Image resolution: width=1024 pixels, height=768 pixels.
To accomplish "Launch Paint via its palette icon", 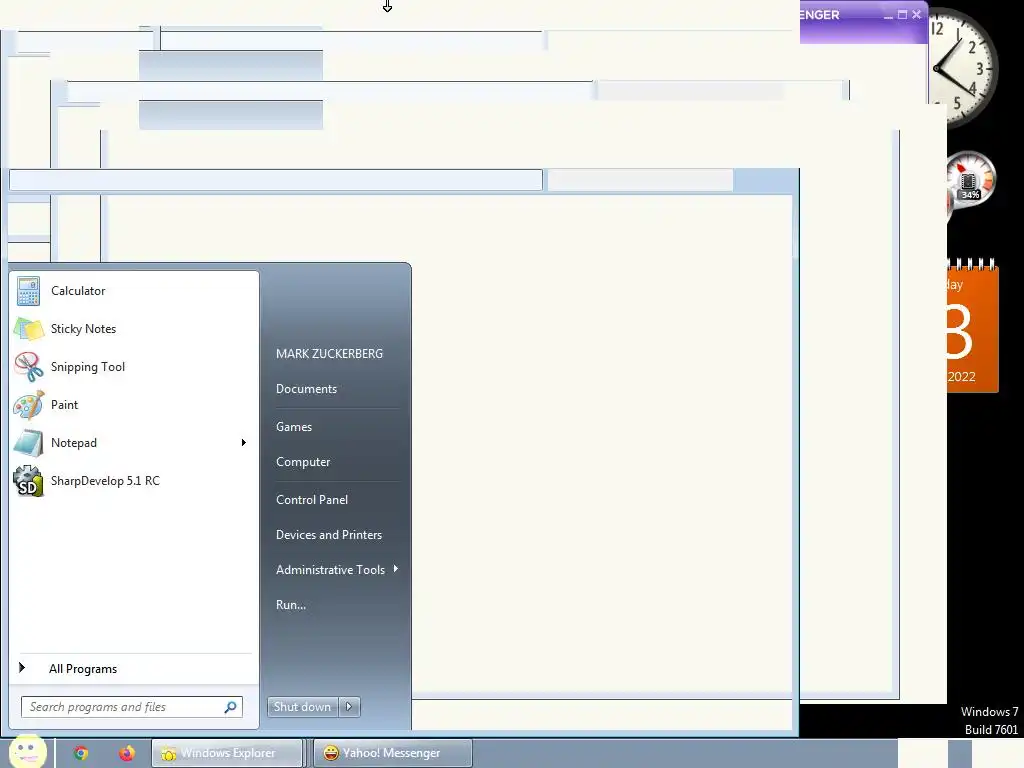I will [x=29, y=405].
